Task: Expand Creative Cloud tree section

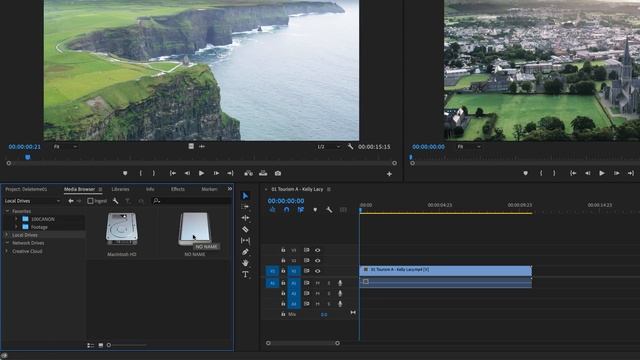Action: click(7, 251)
